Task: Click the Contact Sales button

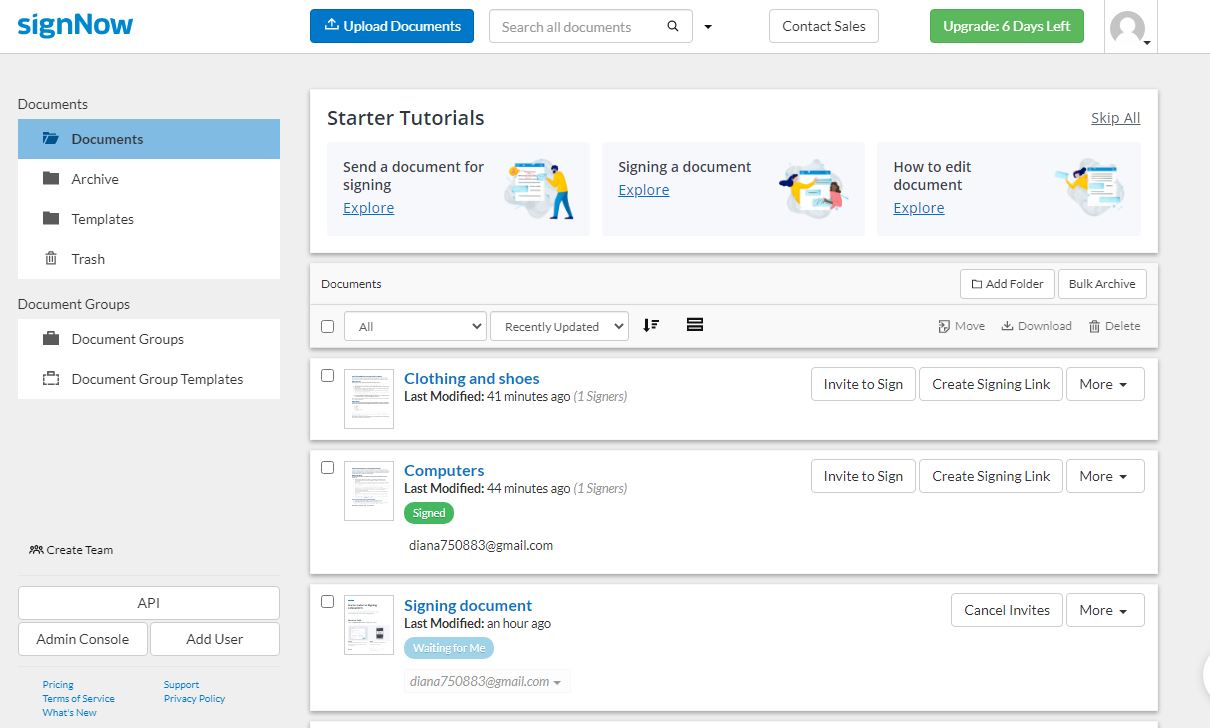Action: click(824, 26)
